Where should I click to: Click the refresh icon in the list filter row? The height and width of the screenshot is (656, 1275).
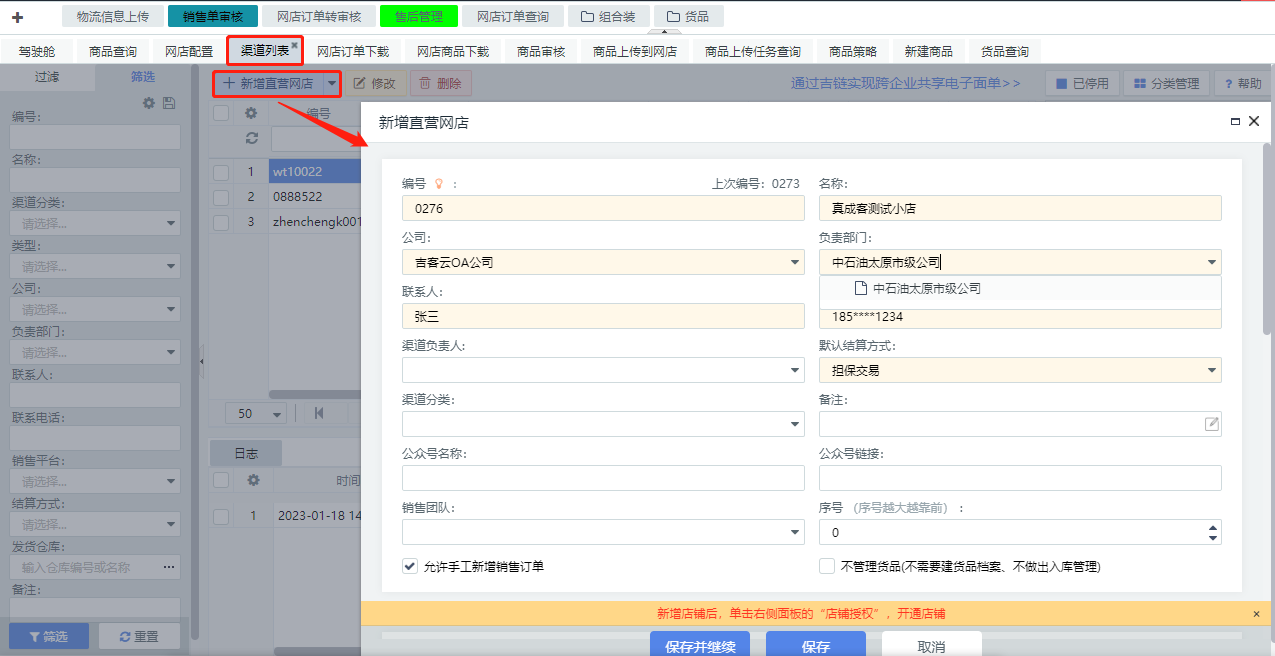(252, 138)
